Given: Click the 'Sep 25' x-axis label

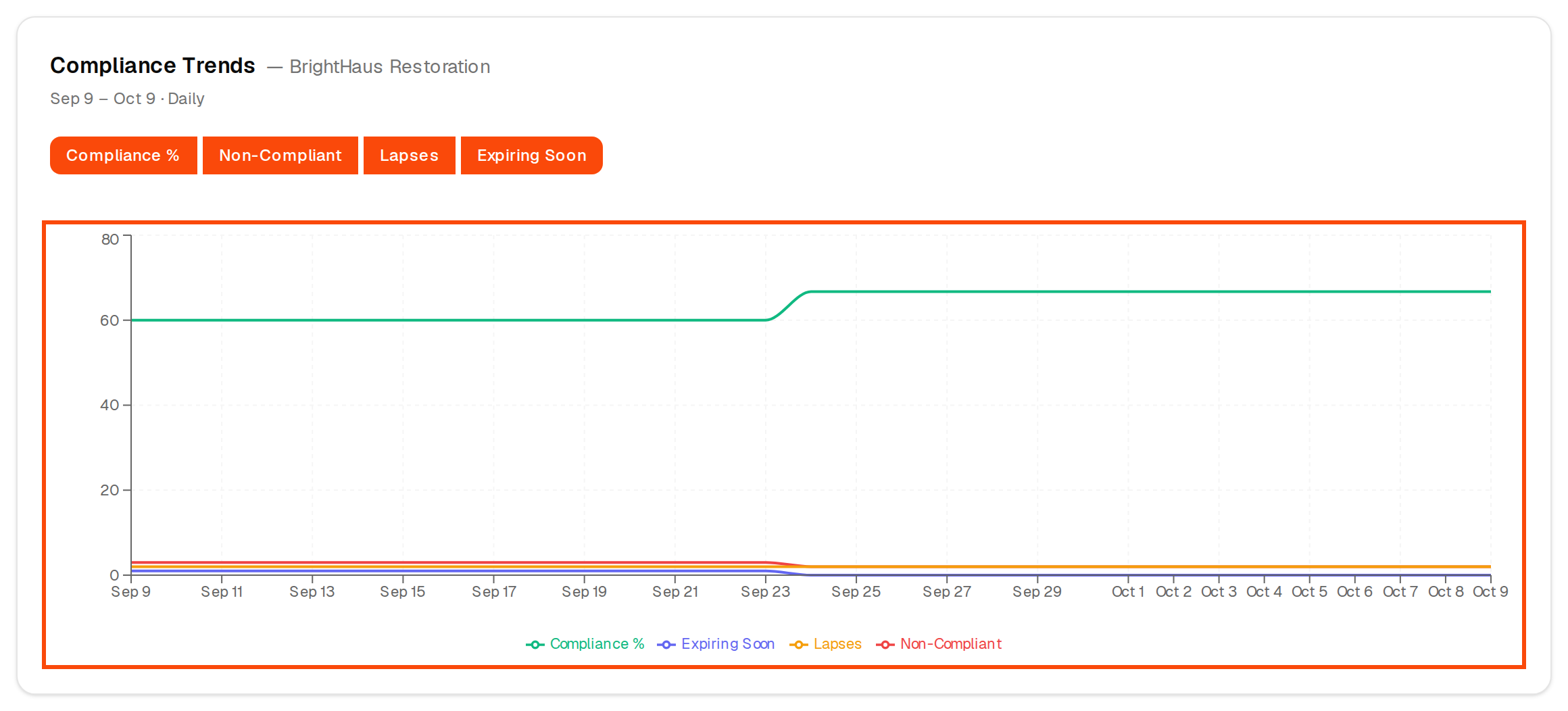Looking at the screenshot, I should 856,592.
